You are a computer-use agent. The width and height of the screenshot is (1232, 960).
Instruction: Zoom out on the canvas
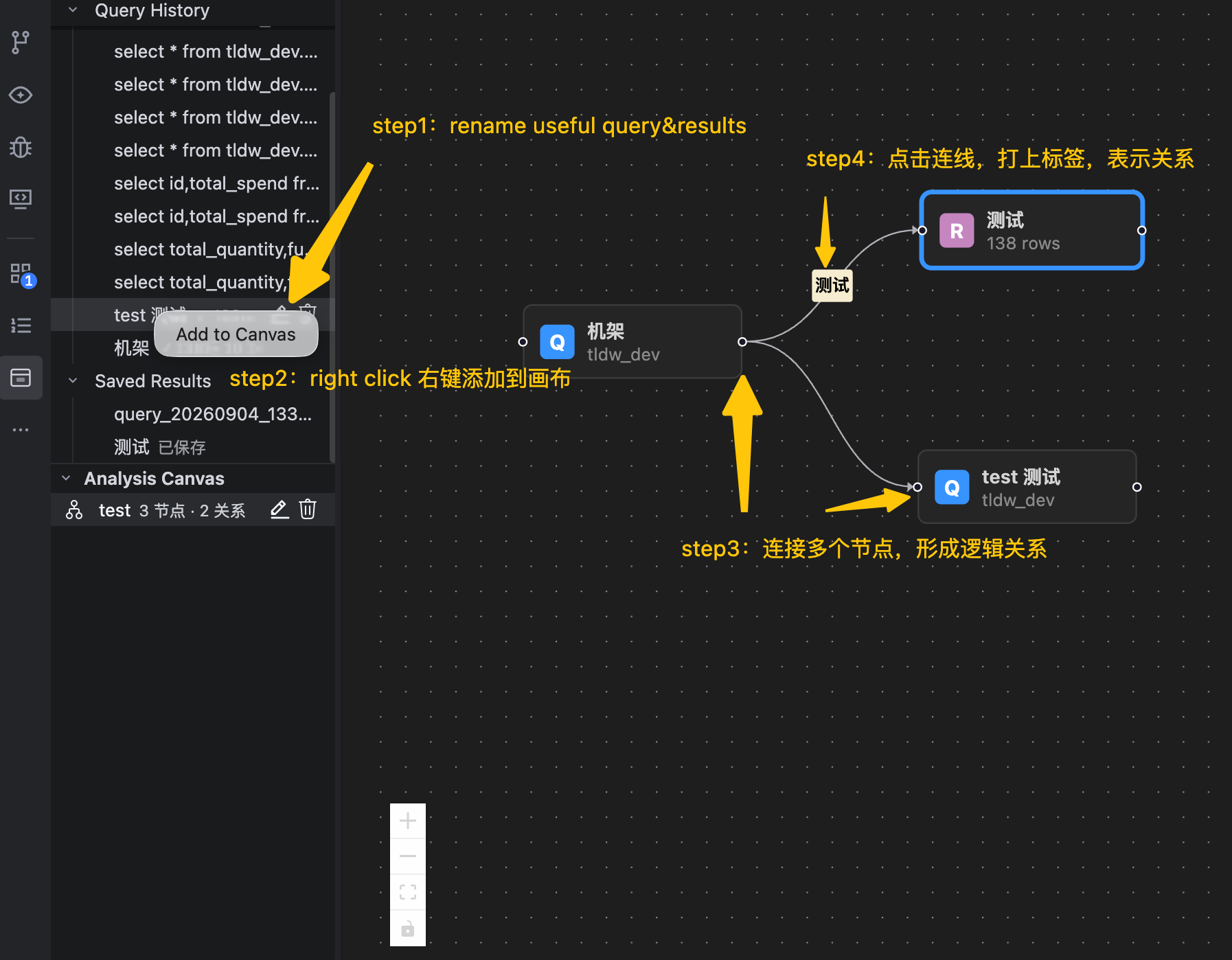(408, 856)
